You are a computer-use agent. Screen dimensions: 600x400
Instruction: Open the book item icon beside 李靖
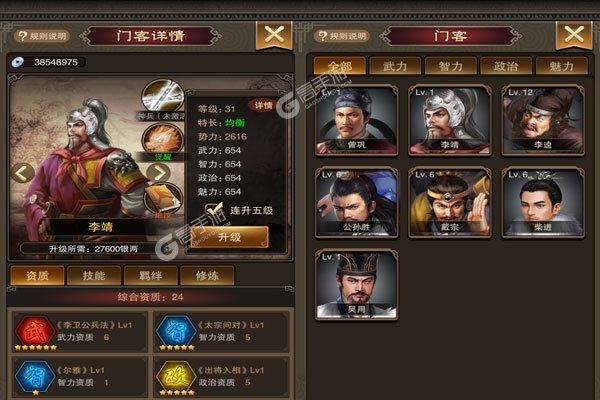[x=163, y=199]
